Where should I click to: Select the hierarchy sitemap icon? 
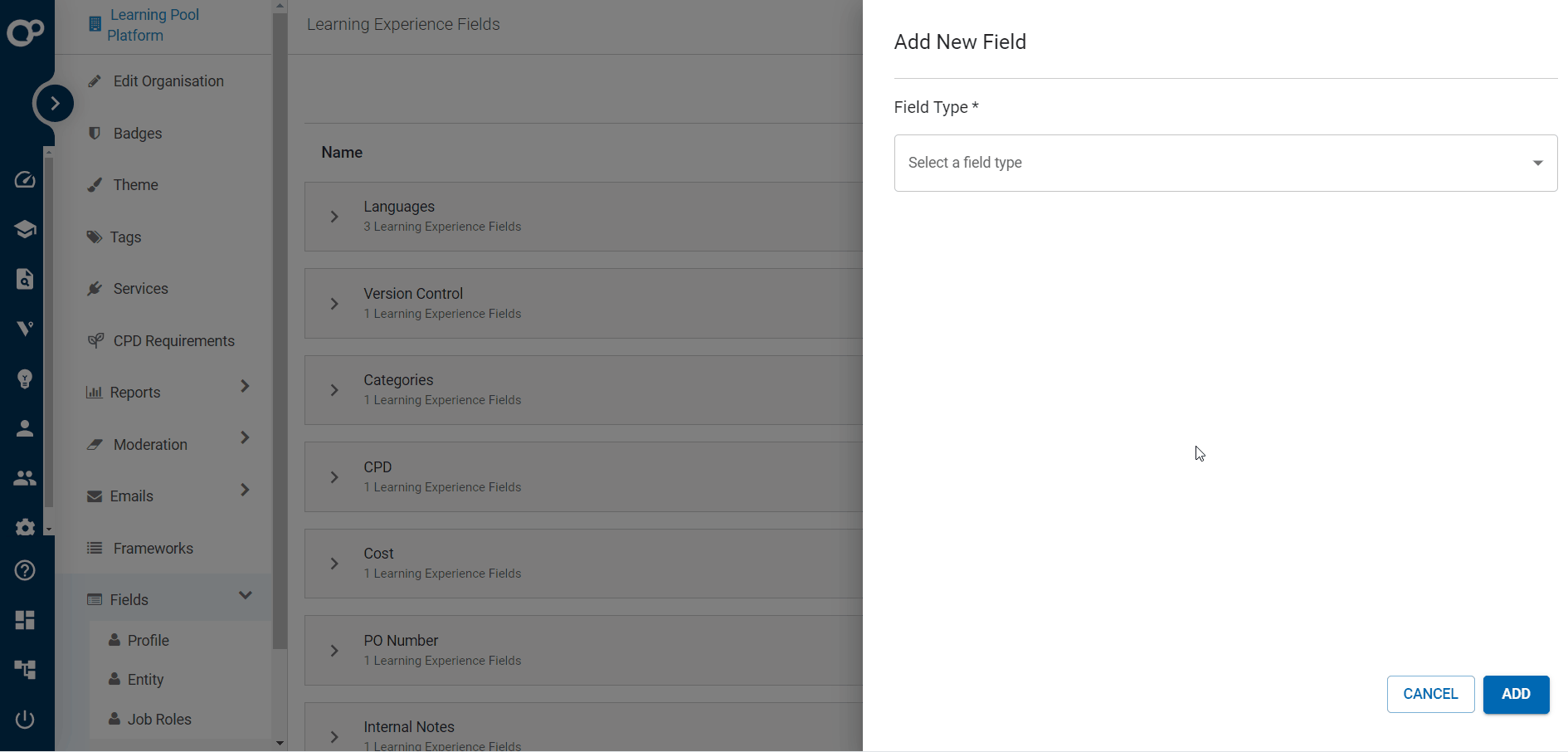tap(25, 669)
